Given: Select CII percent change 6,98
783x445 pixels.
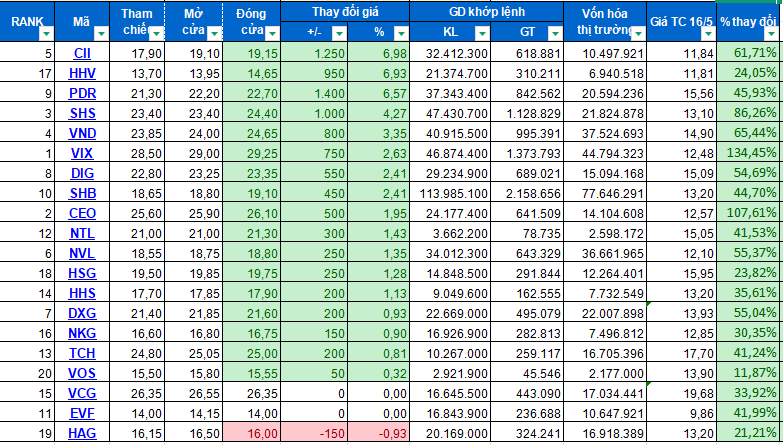Looking at the screenshot, I should (379, 53).
